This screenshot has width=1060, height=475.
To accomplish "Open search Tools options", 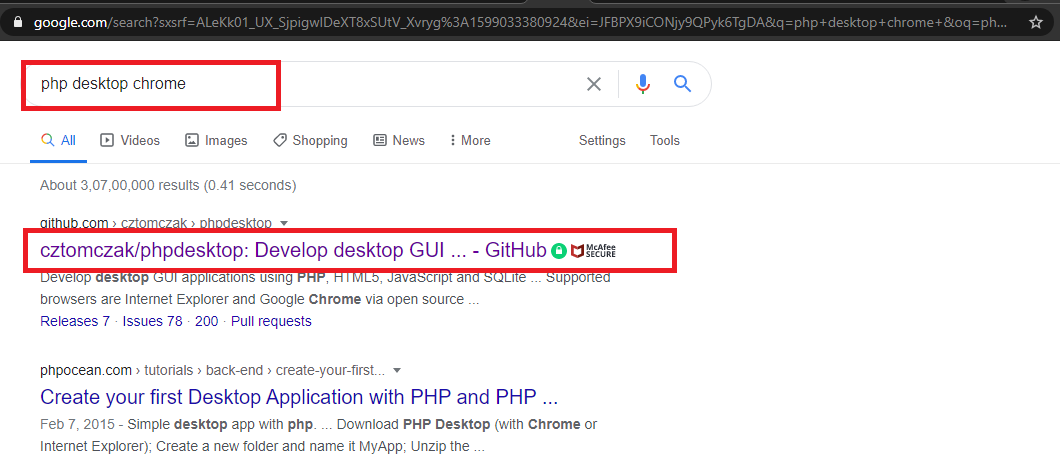I will click(665, 141).
